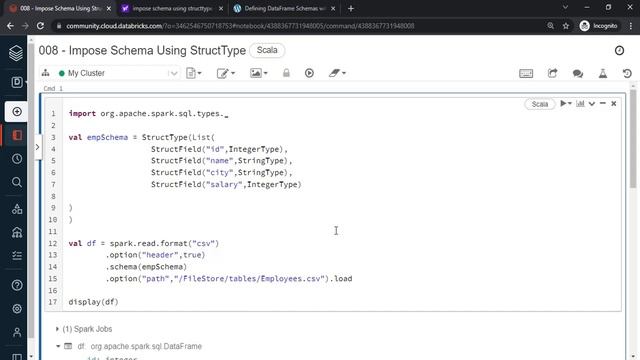
Task: Delete the cell with the X icon
Action: 613,104
